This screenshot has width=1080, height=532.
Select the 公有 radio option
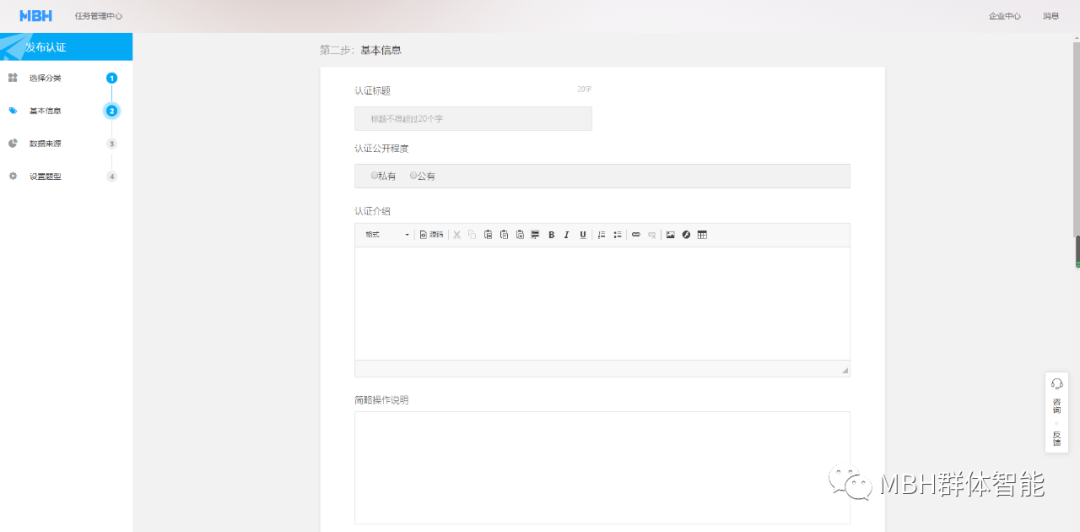413,176
